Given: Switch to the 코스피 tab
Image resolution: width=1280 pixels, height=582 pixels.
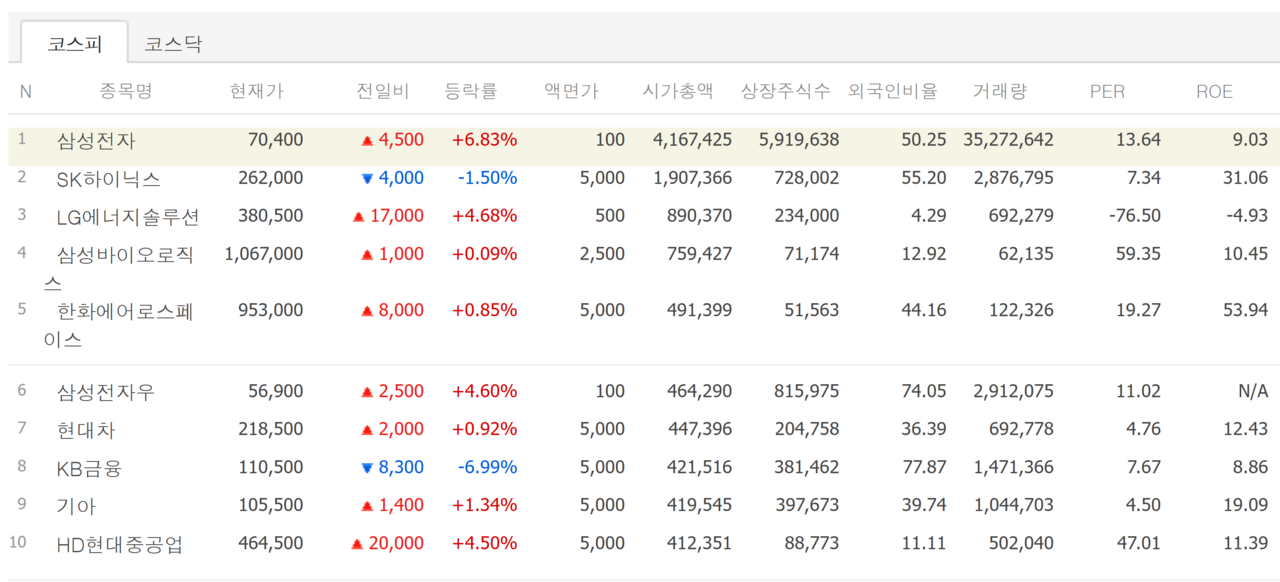Looking at the screenshot, I should click(x=74, y=44).
